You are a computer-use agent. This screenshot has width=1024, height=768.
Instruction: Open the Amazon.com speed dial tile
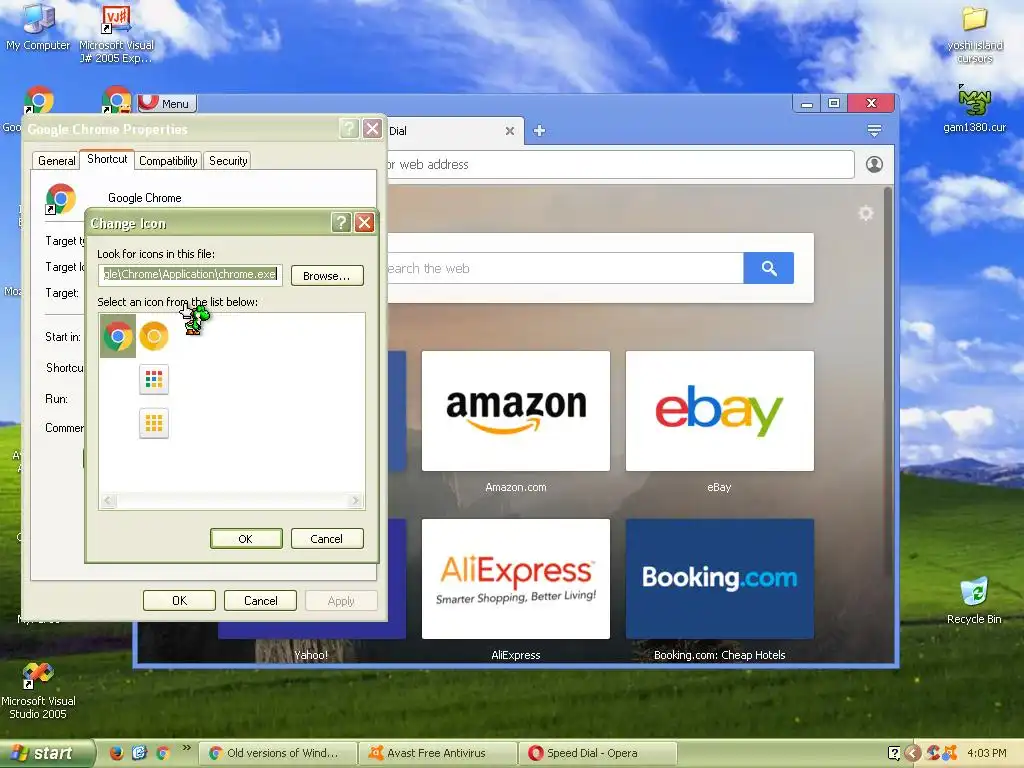pyautogui.click(x=516, y=411)
